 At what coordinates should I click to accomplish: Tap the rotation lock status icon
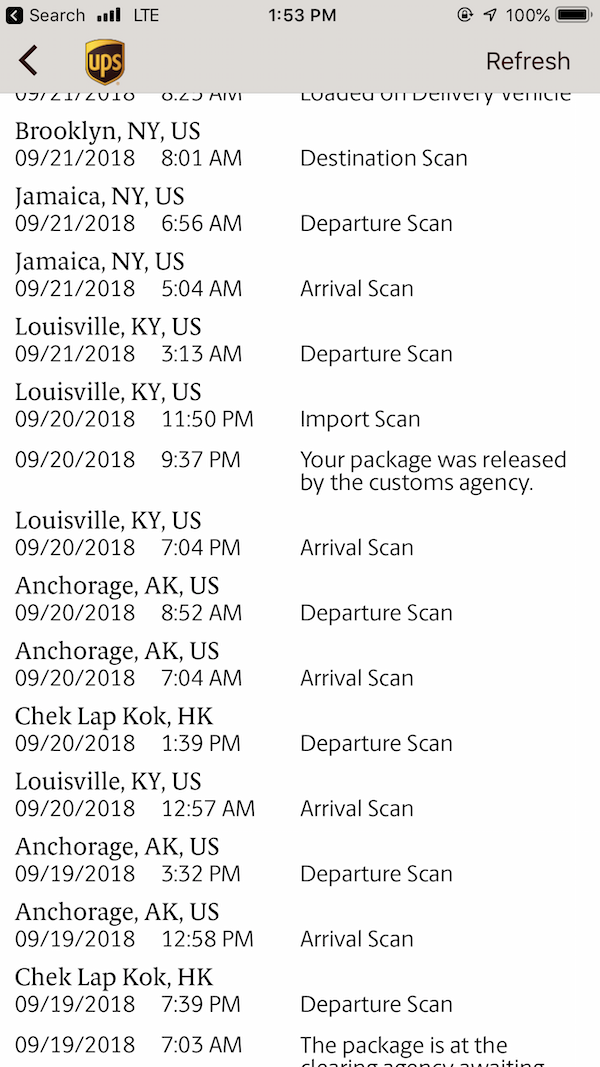point(465,15)
